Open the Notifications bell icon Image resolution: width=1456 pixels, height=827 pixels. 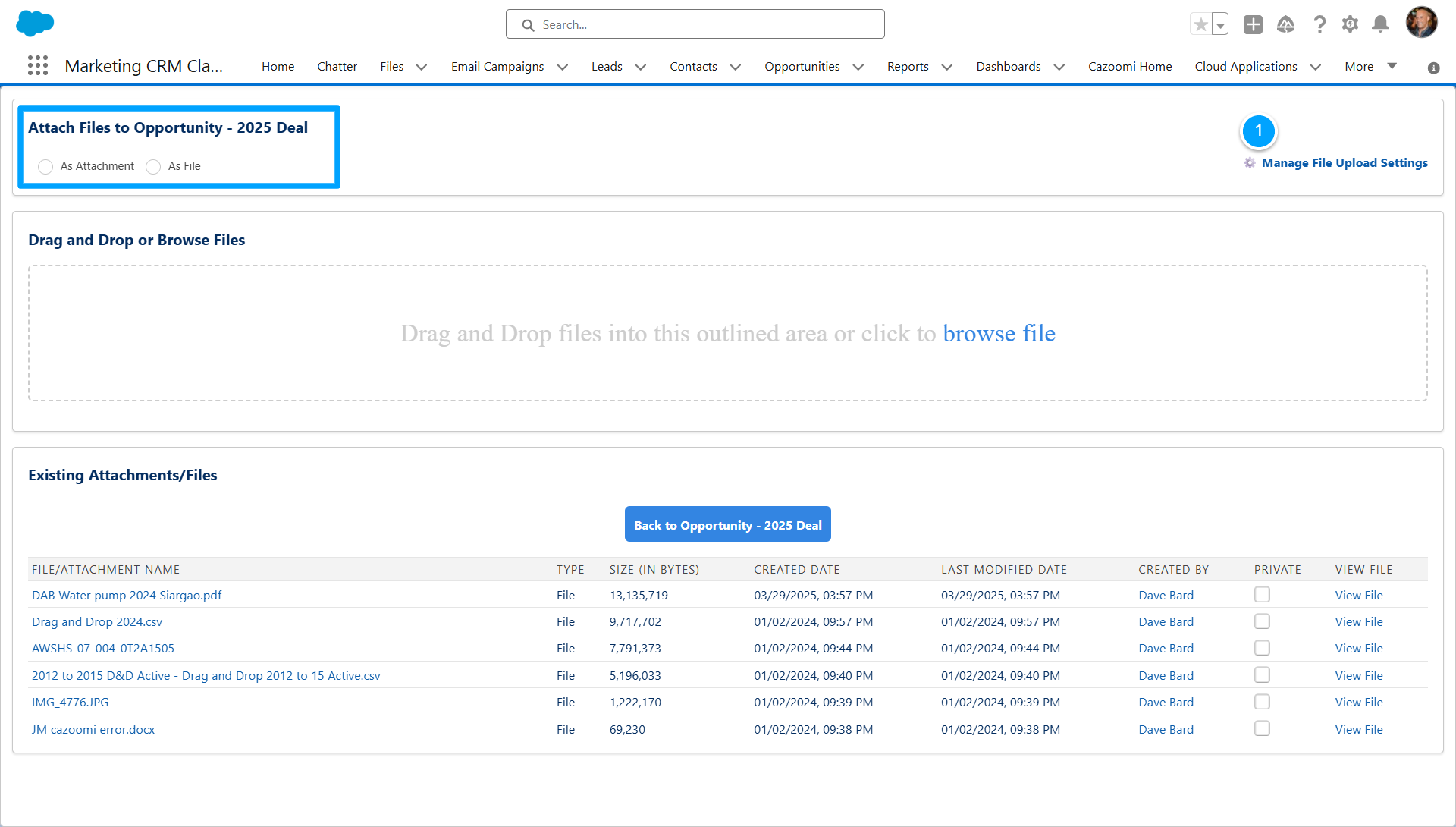[1381, 25]
